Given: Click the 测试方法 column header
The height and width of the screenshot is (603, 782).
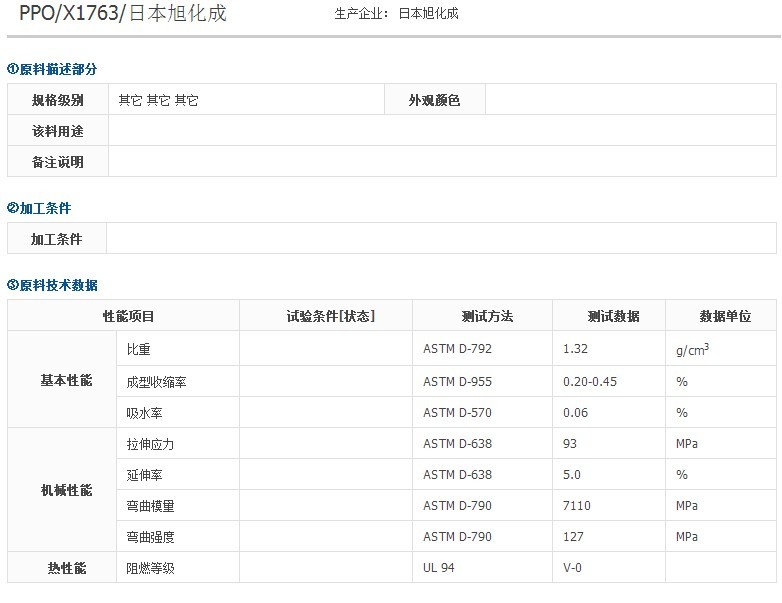Looking at the screenshot, I should [482, 315].
